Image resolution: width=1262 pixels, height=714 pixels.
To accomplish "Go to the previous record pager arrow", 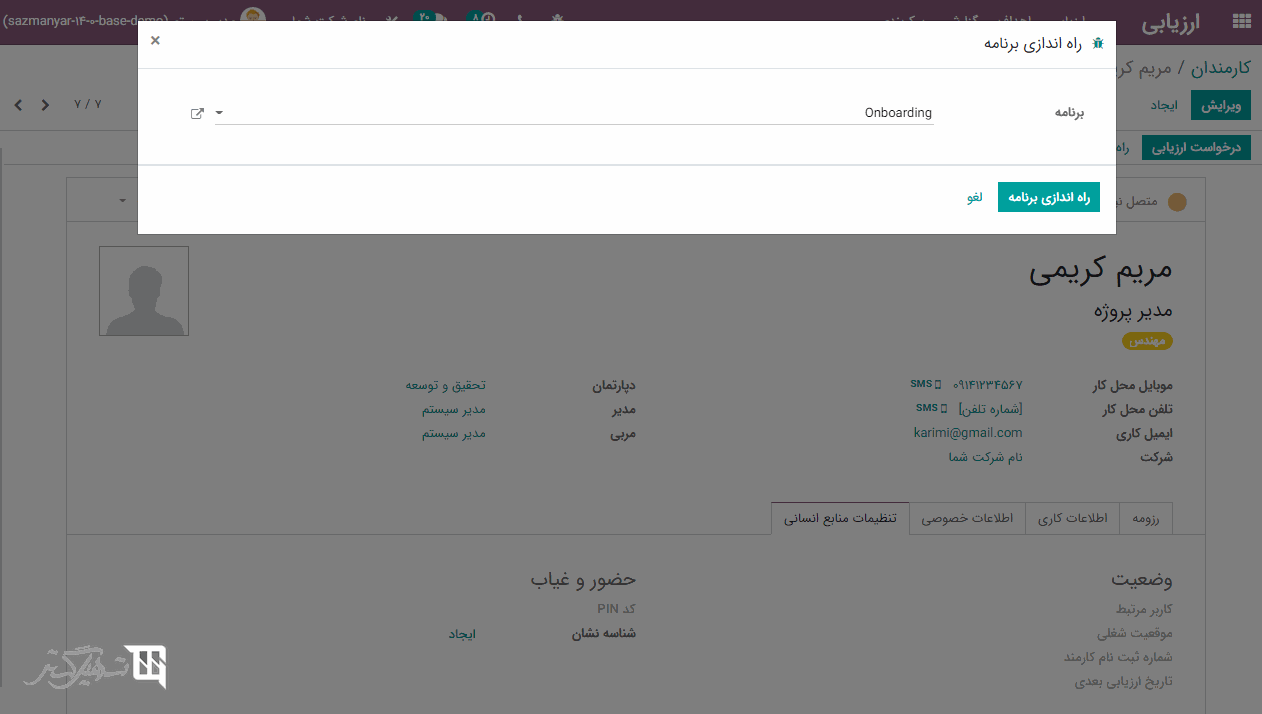I will point(45,104).
